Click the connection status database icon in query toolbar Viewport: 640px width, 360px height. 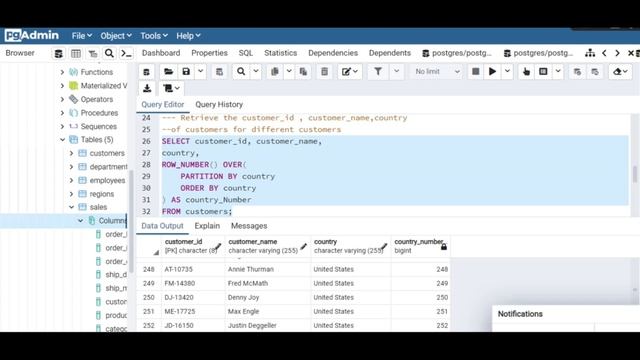click(146, 72)
